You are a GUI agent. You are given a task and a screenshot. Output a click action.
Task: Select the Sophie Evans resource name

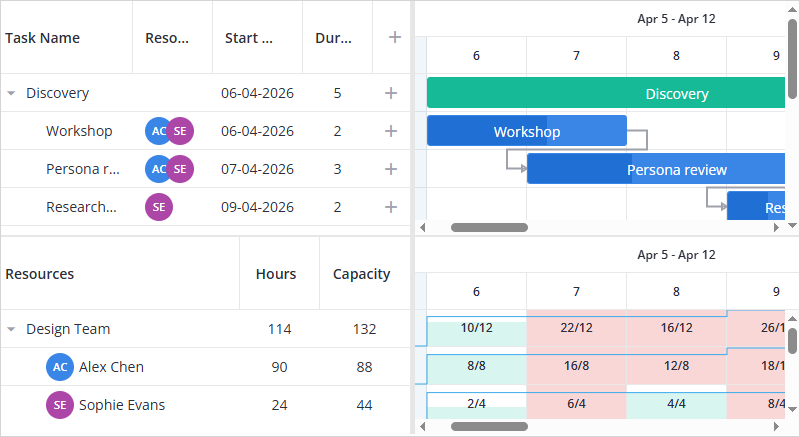[122, 405]
